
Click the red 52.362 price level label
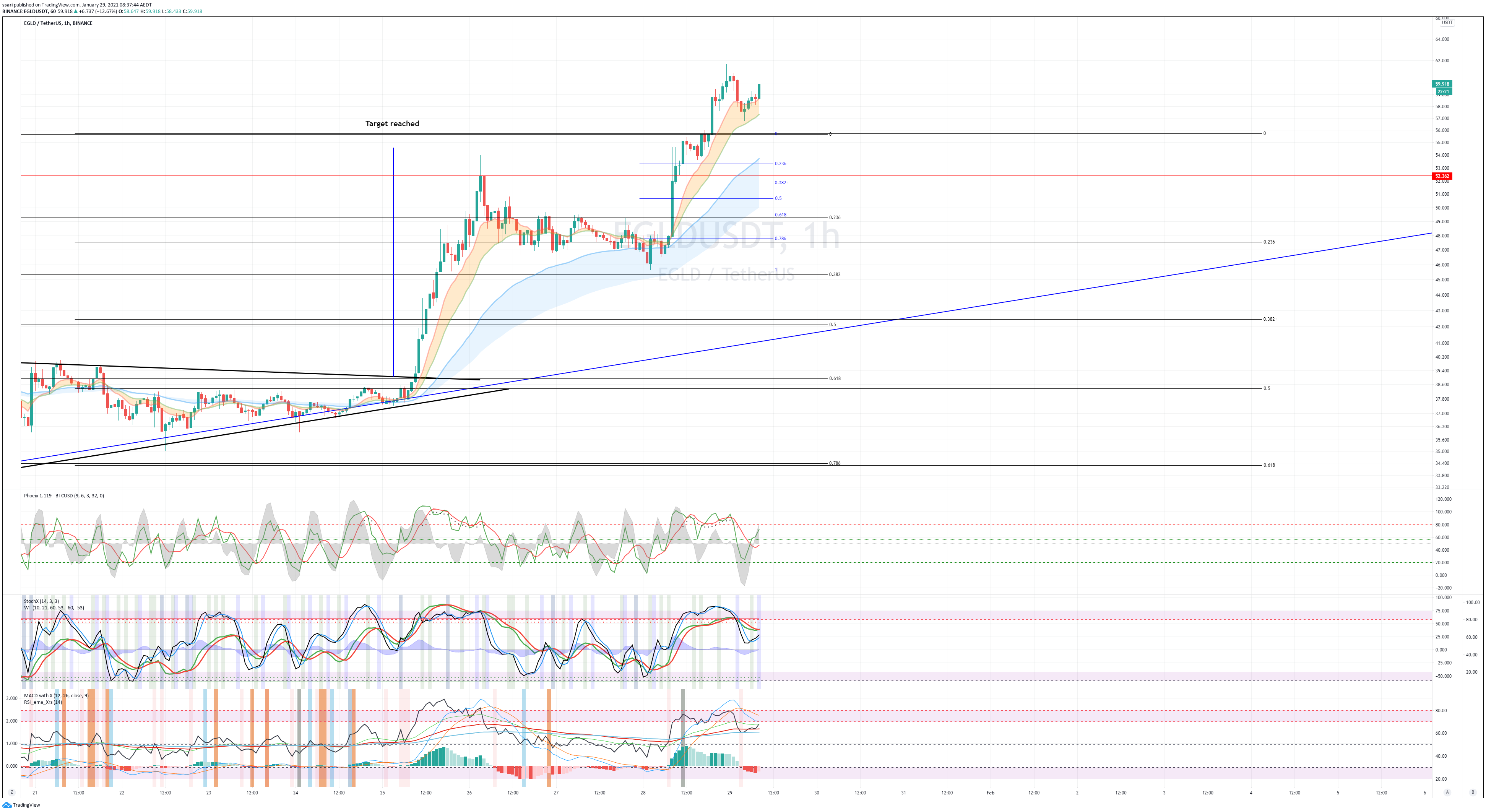(x=1442, y=176)
